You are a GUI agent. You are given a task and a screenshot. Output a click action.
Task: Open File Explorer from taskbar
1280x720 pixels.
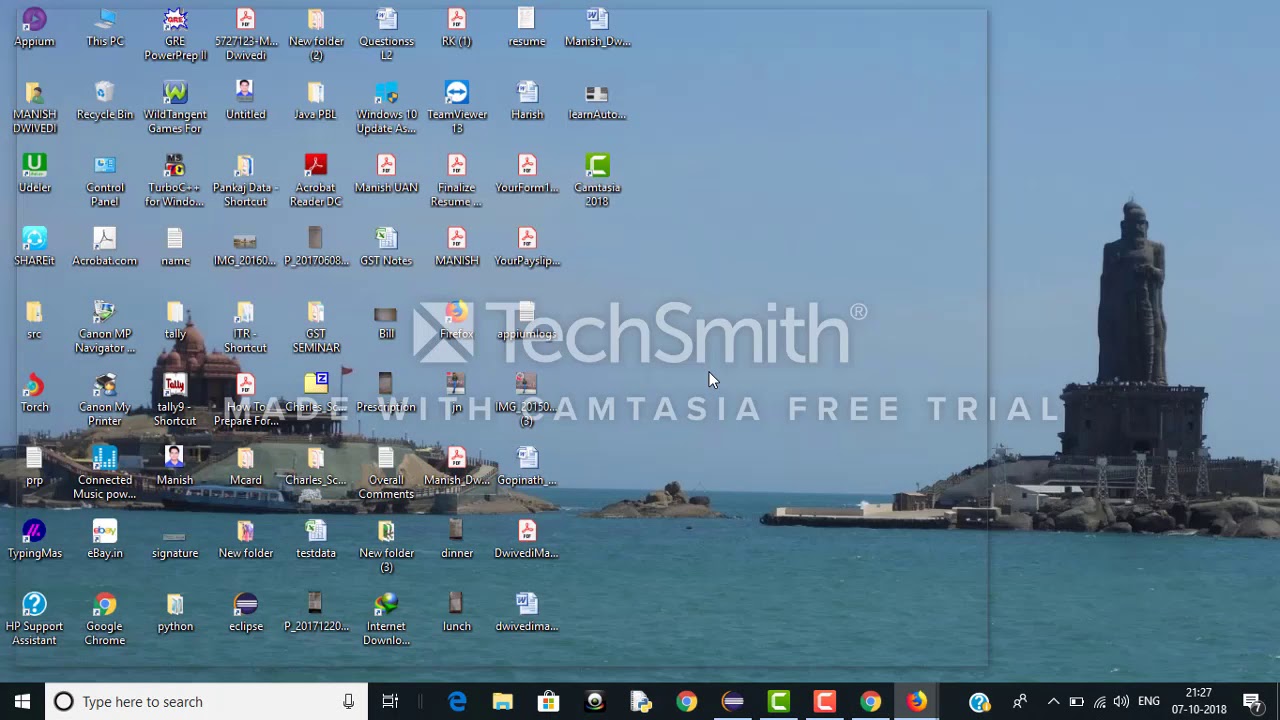tap(502, 702)
